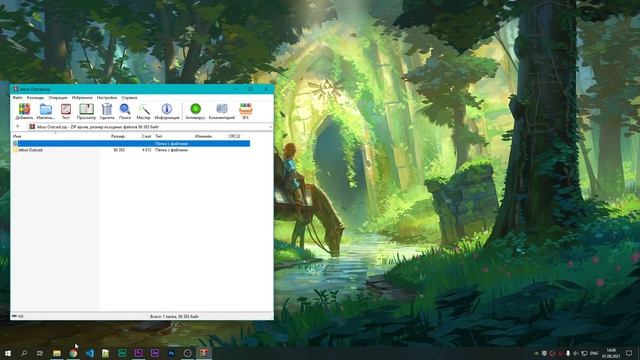The height and width of the screenshot is (360, 640).
Task: Click the Добавить (Add) toolbar icon
Action: click(24, 111)
